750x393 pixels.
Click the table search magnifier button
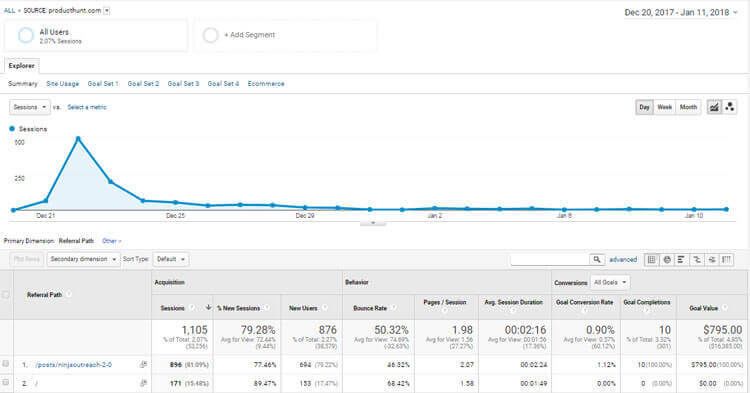pyautogui.click(x=596, y=259)
